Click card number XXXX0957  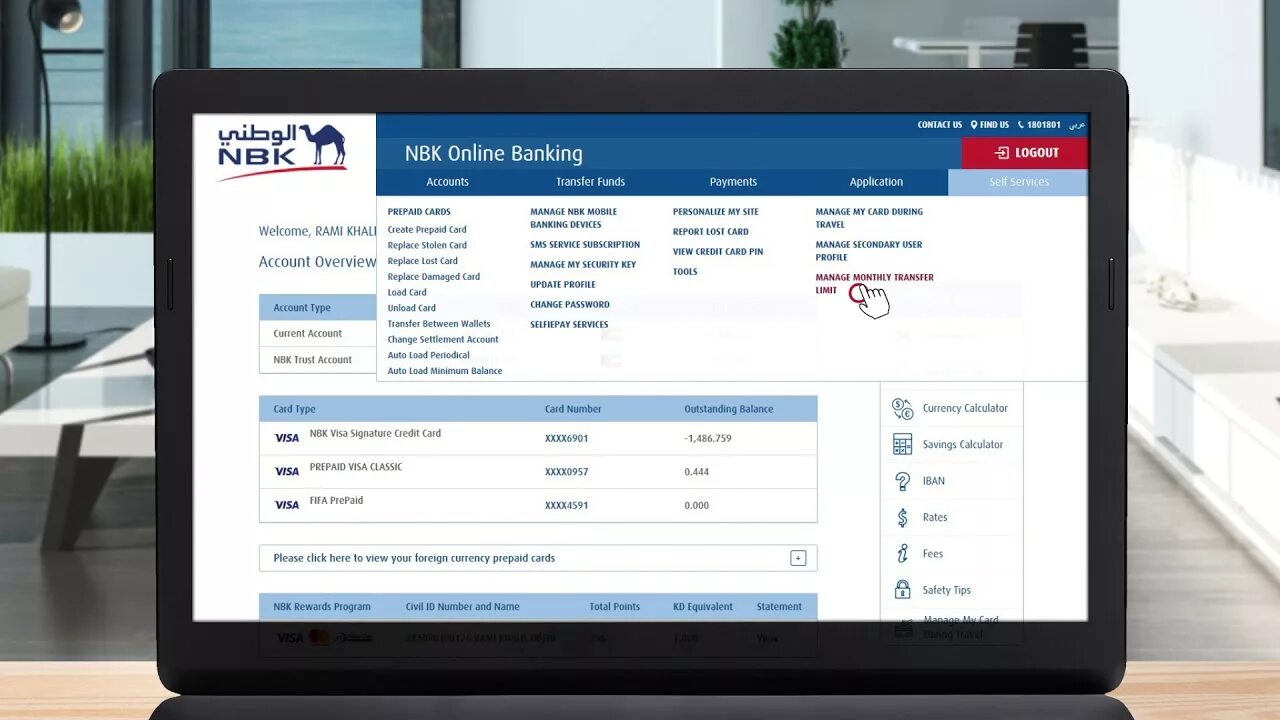pos(566,472)
